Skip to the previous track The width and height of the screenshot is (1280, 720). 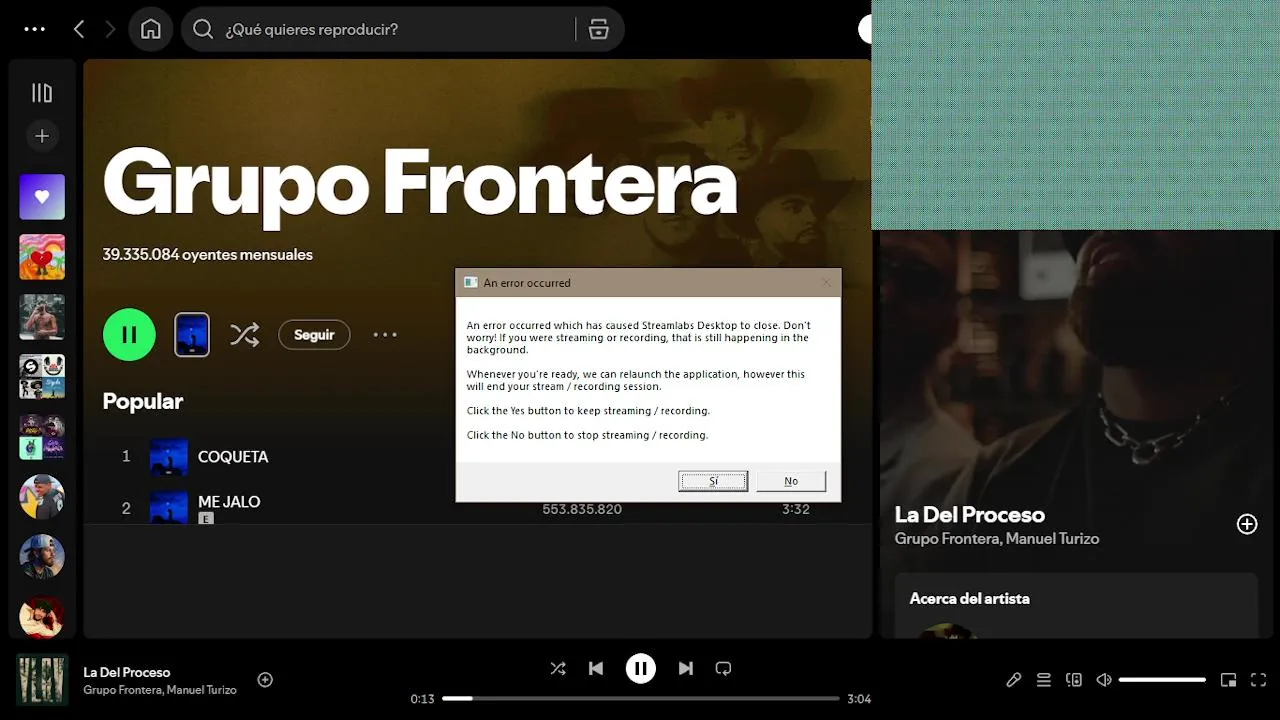596,668
